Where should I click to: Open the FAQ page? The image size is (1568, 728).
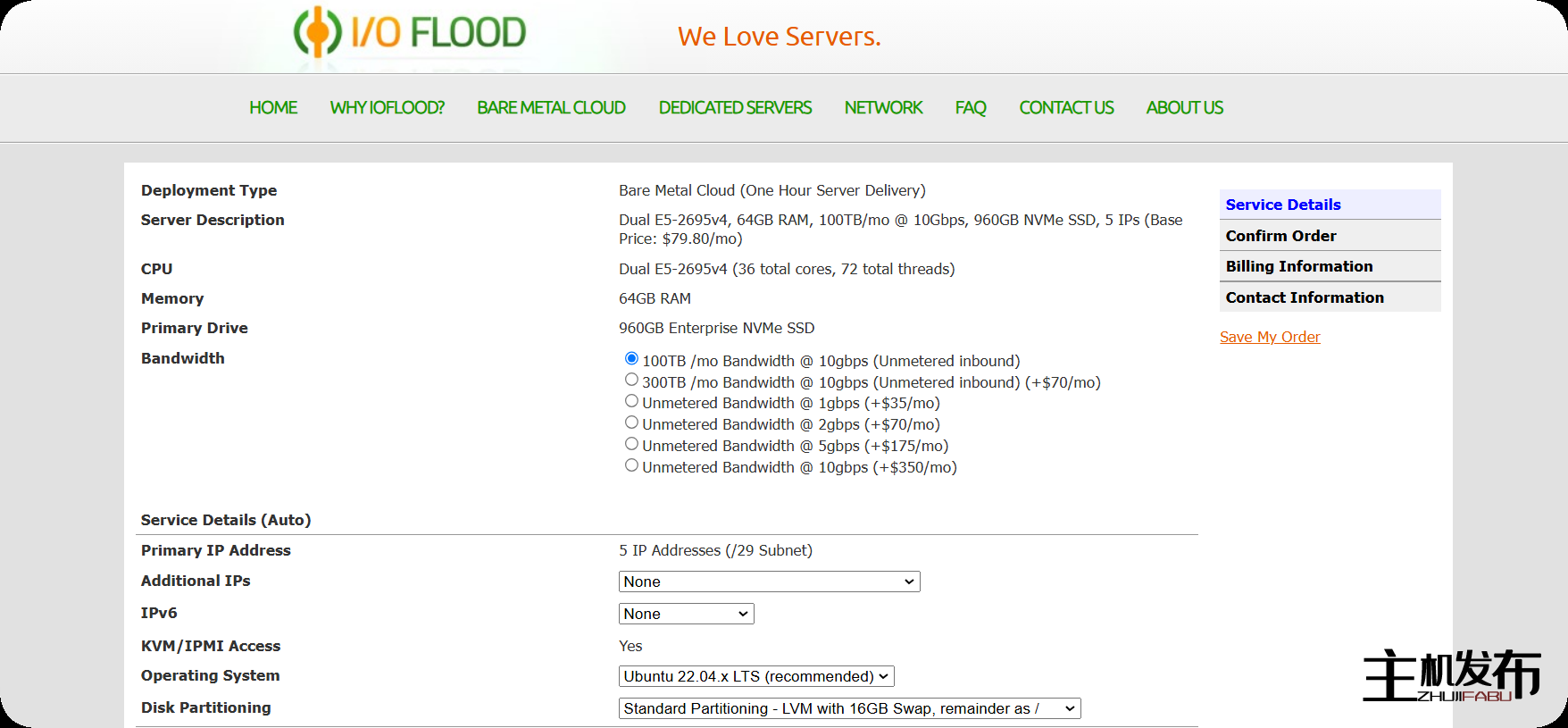tap(971, 108)
